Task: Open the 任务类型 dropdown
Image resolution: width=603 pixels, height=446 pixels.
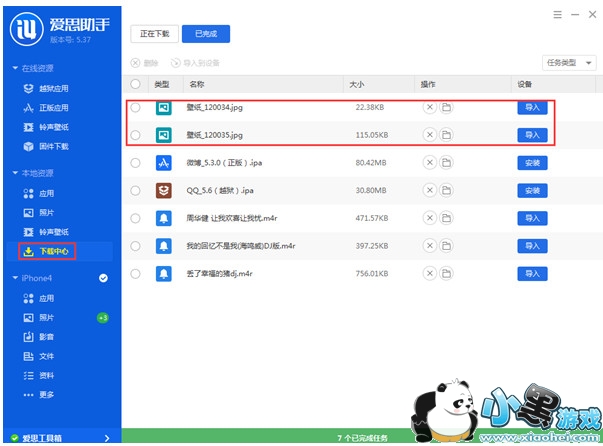Action: pyautogui.click(x=569, y=63)
